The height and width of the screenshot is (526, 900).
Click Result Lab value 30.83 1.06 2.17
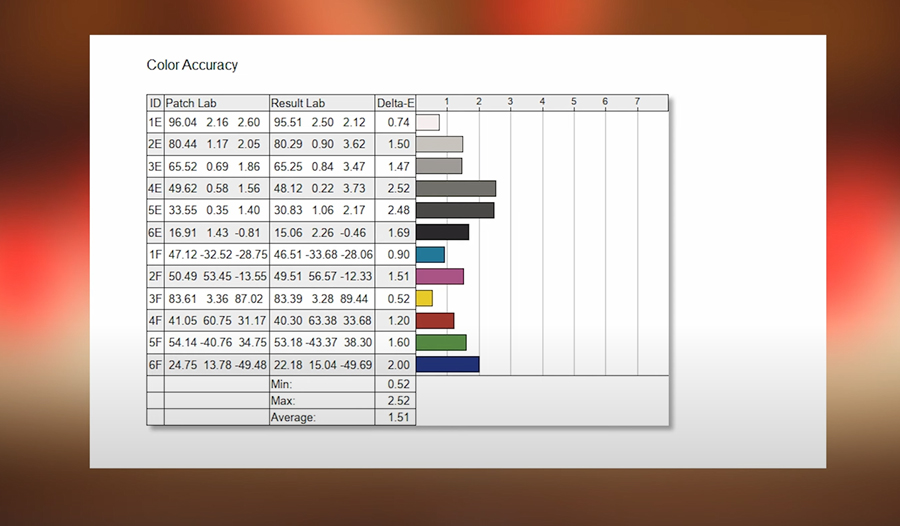[320, 210]
